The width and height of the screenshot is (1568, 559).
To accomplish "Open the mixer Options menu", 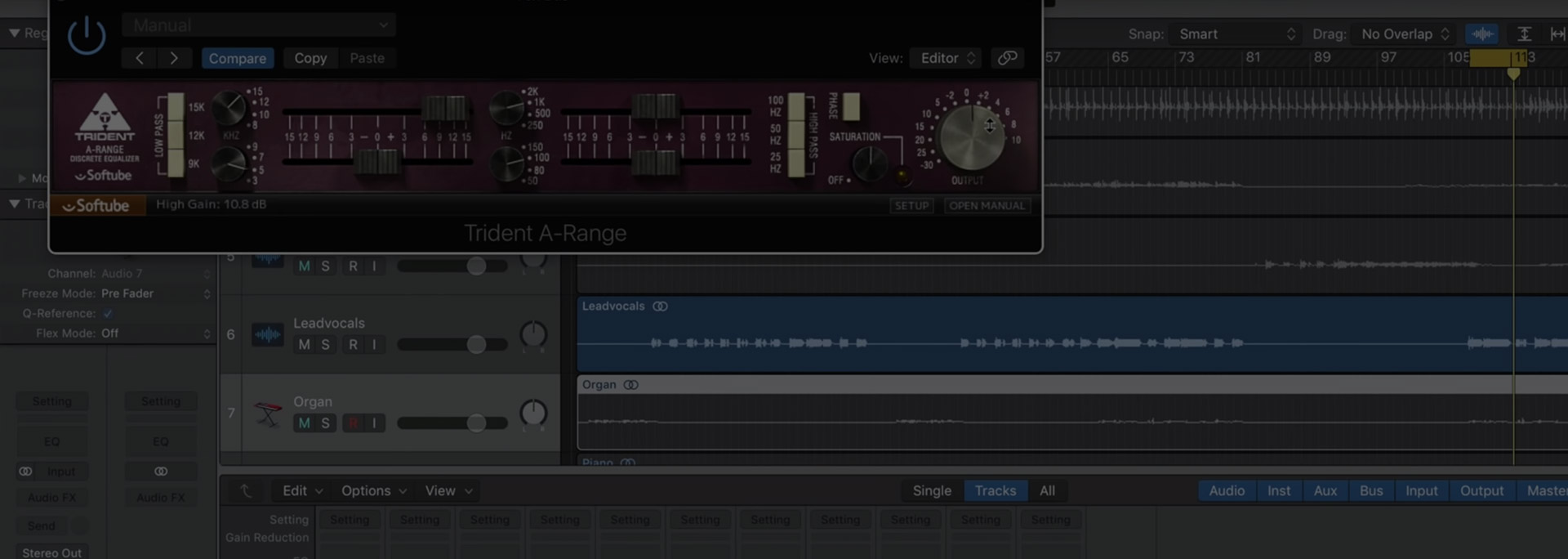I will pos(373,490).
